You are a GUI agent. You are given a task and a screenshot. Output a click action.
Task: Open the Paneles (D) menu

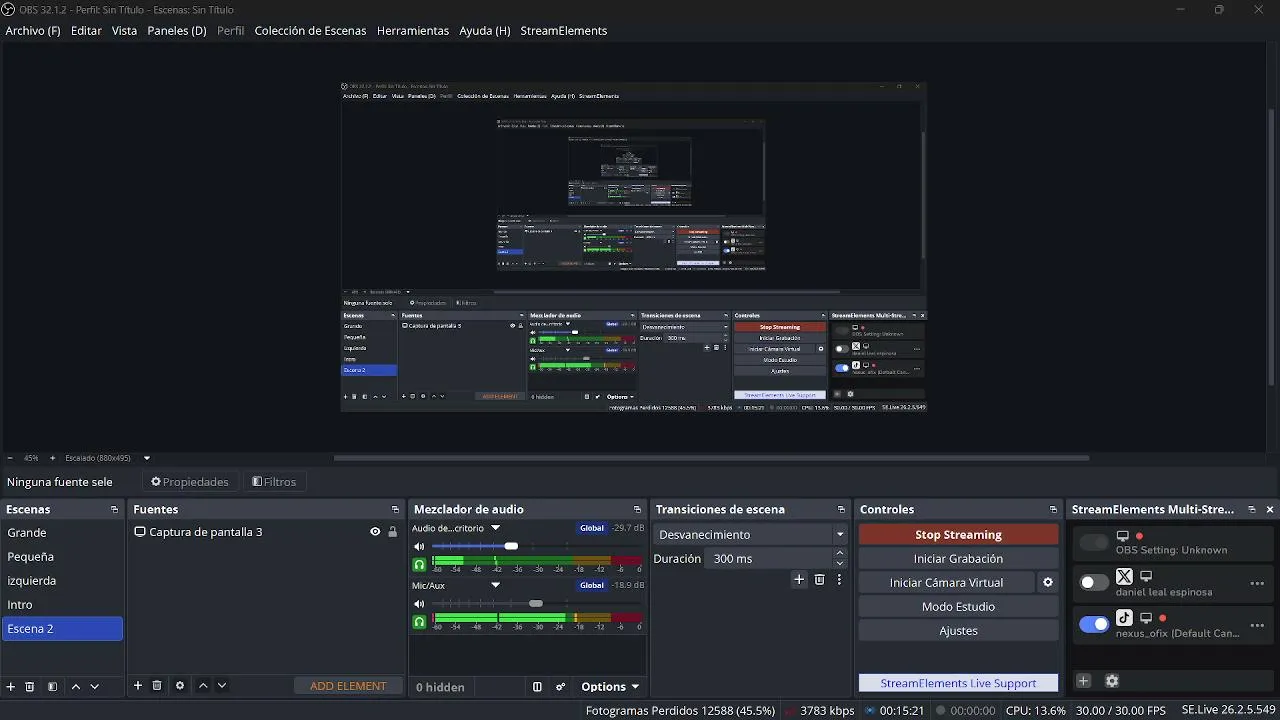[x=177, y=31]
